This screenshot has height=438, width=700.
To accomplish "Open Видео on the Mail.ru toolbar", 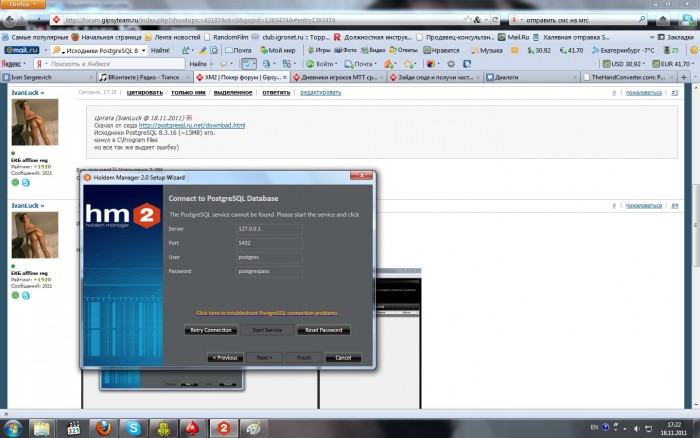I will tap(373, 50).
